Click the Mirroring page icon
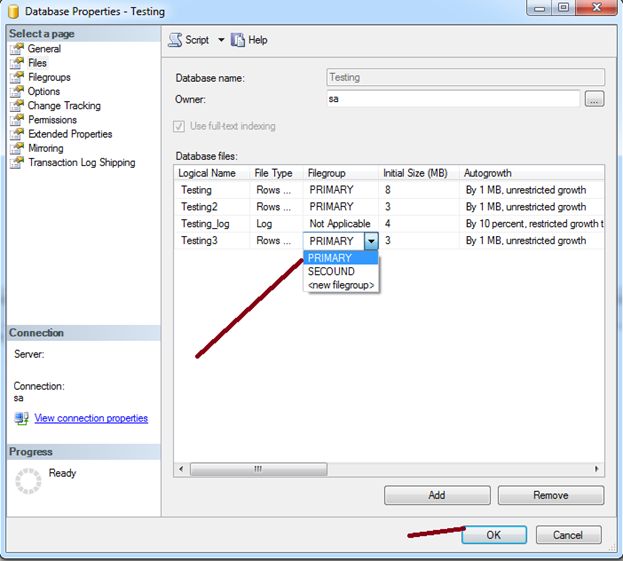 click(x=17, y=148)
